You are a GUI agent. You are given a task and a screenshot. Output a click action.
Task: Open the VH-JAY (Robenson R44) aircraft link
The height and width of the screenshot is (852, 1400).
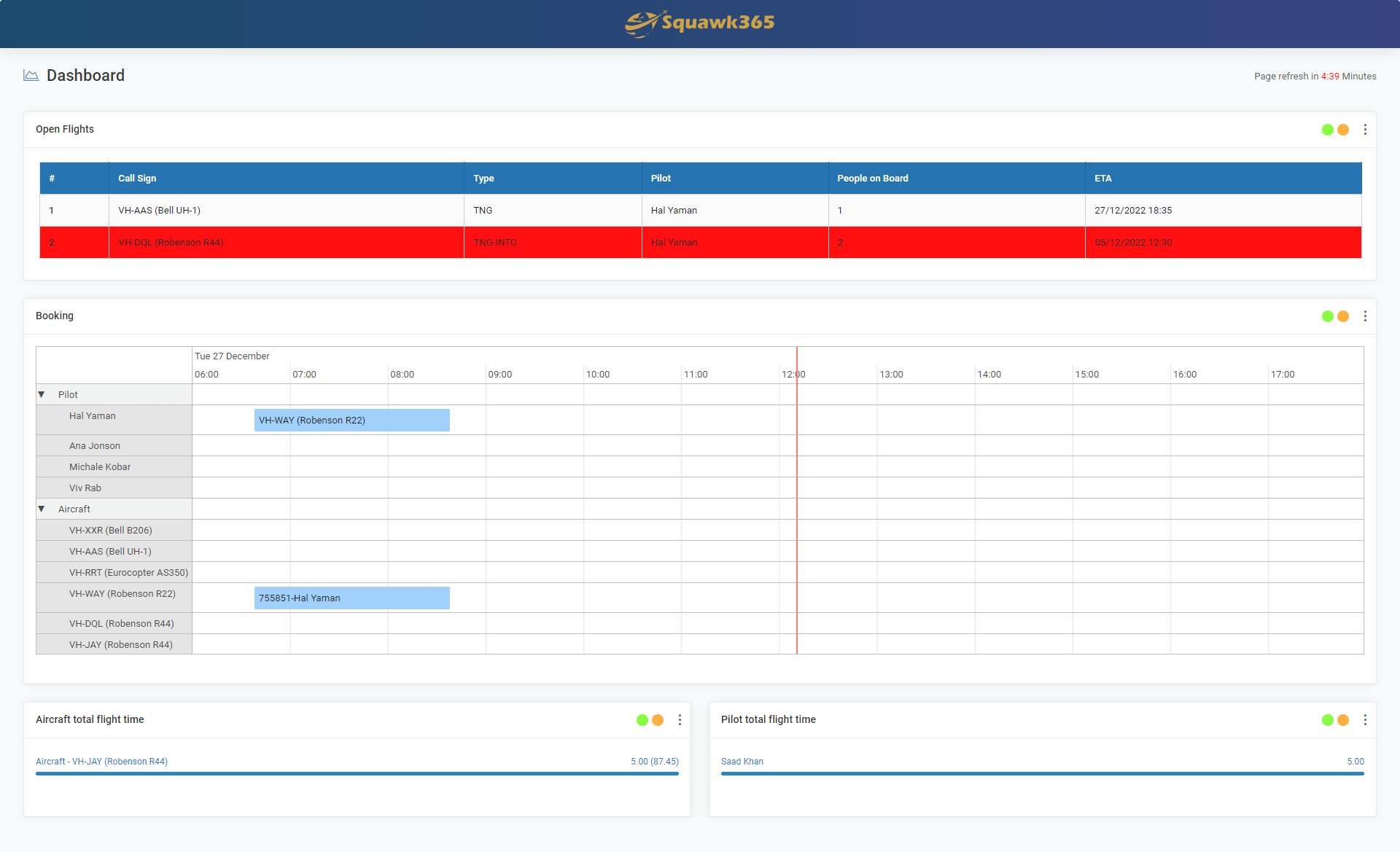pyautogui.click(x=102, y=761)
